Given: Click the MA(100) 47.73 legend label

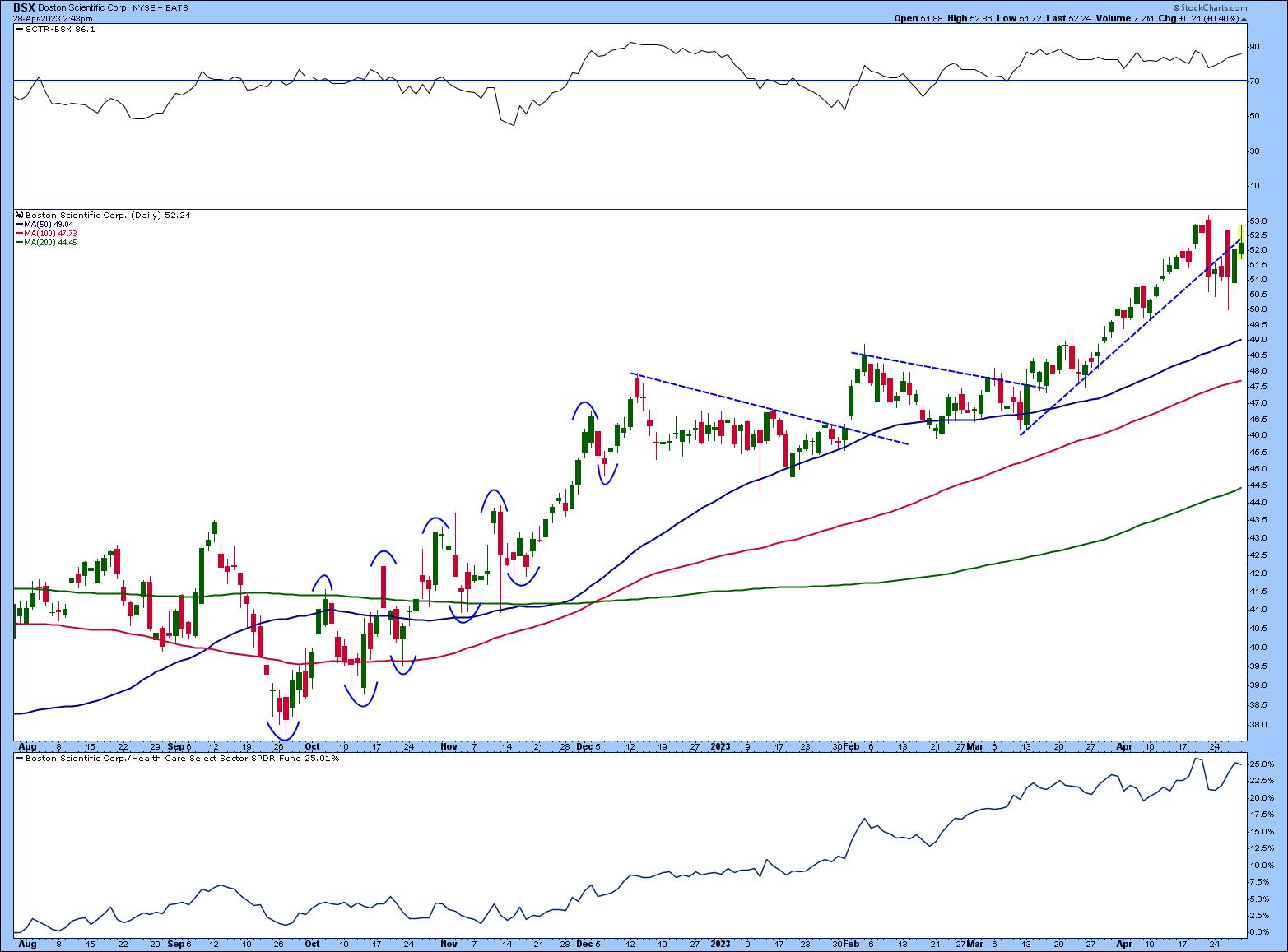Looking at the screenshot, I should pos(51,234).
